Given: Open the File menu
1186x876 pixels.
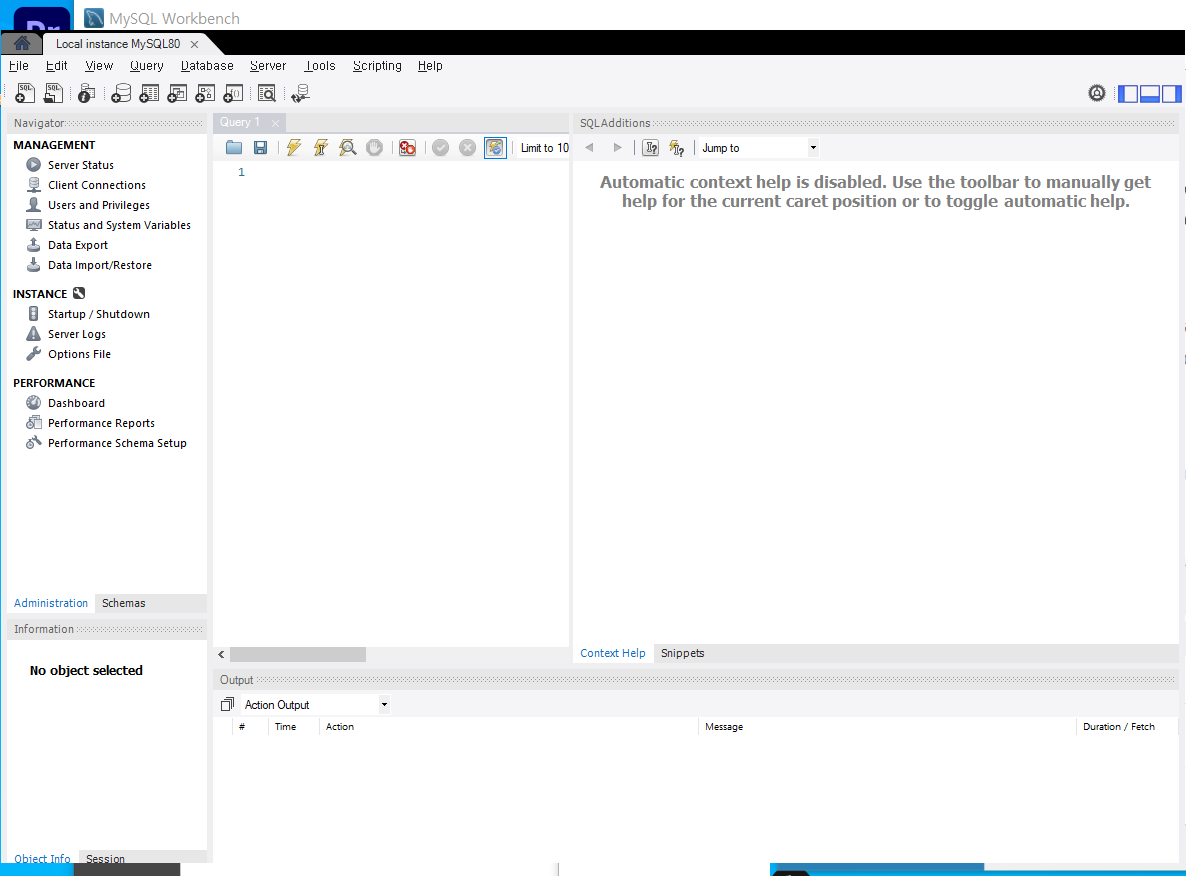Looking at the screenshot, I should (x=19, y=66).
